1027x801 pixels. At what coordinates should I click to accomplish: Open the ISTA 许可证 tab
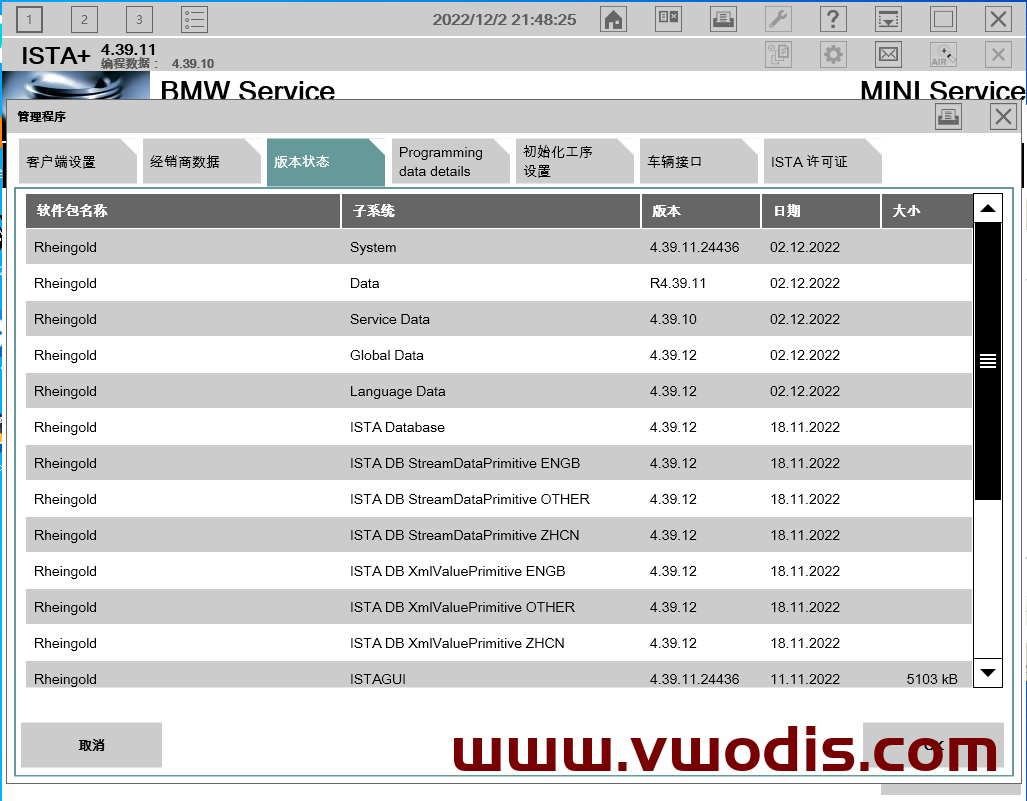point(823,161)
